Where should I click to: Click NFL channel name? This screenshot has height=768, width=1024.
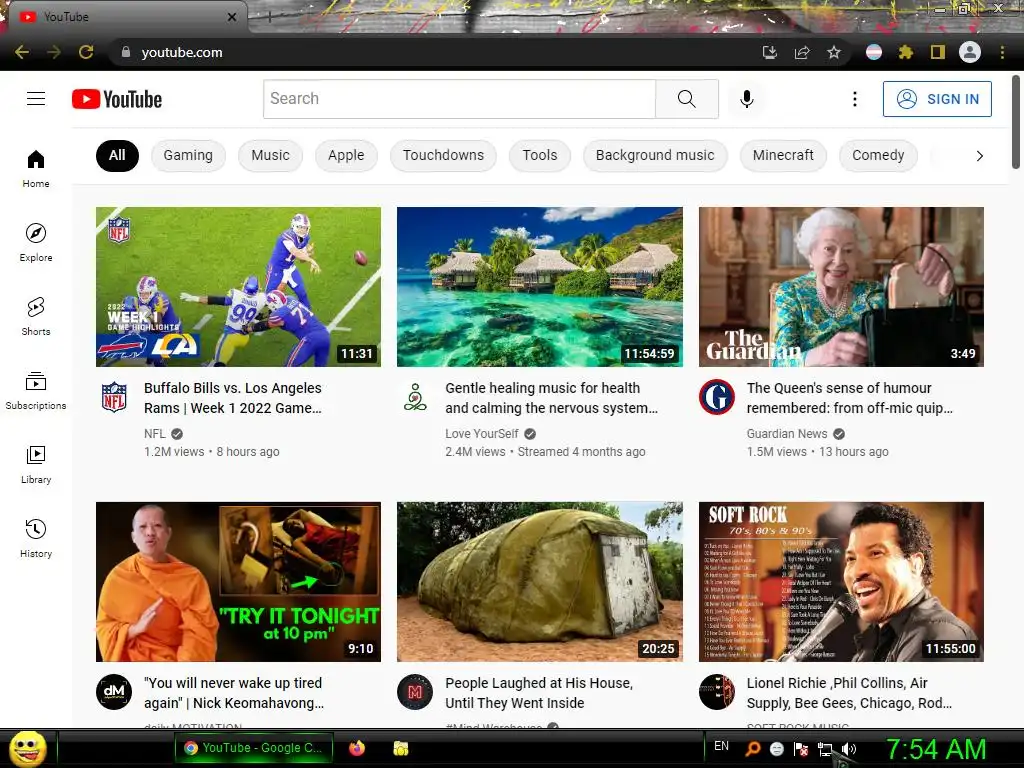pyautogui.click(x=155, y=434)
